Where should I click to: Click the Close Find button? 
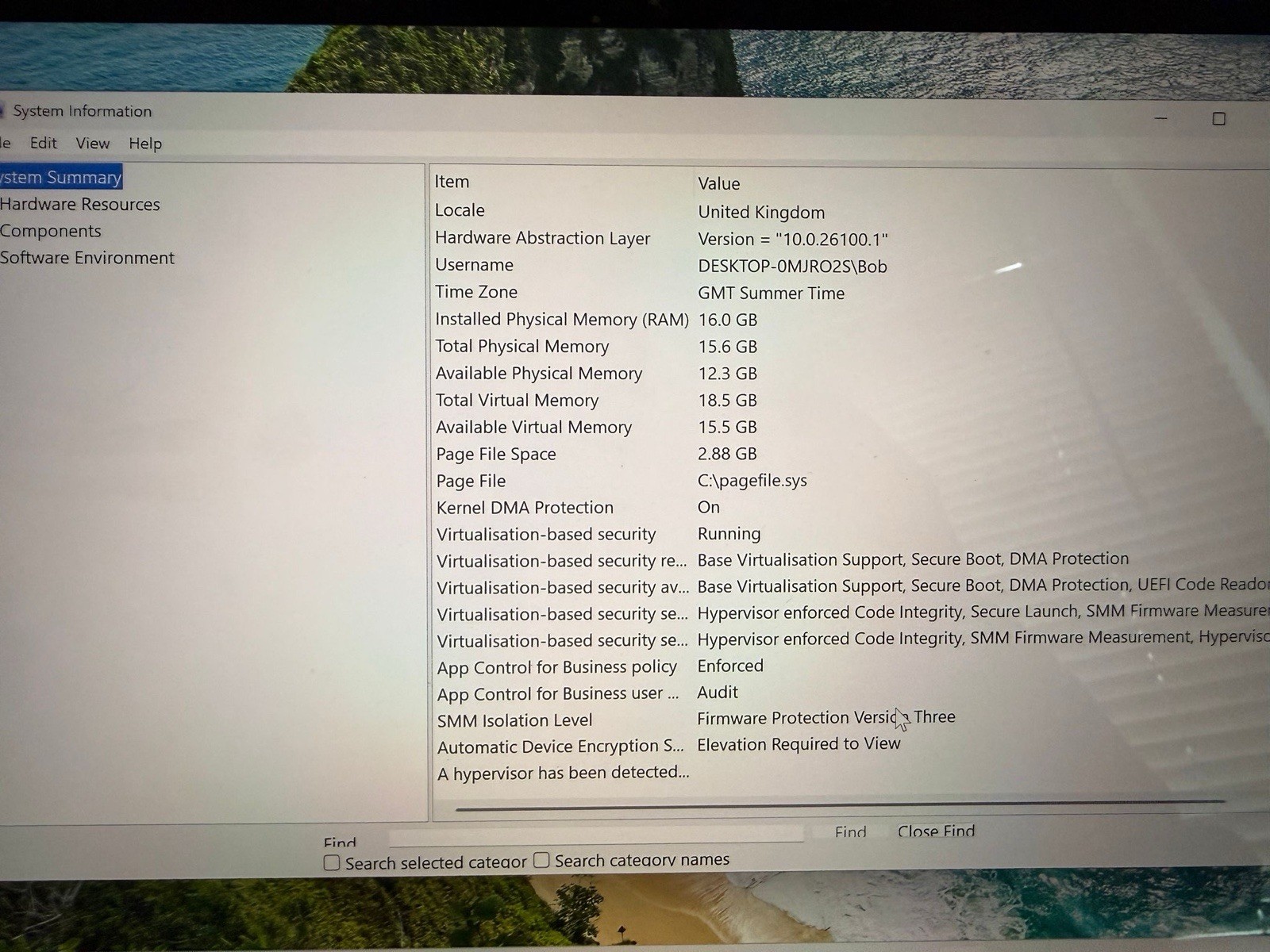click(936, 831)
